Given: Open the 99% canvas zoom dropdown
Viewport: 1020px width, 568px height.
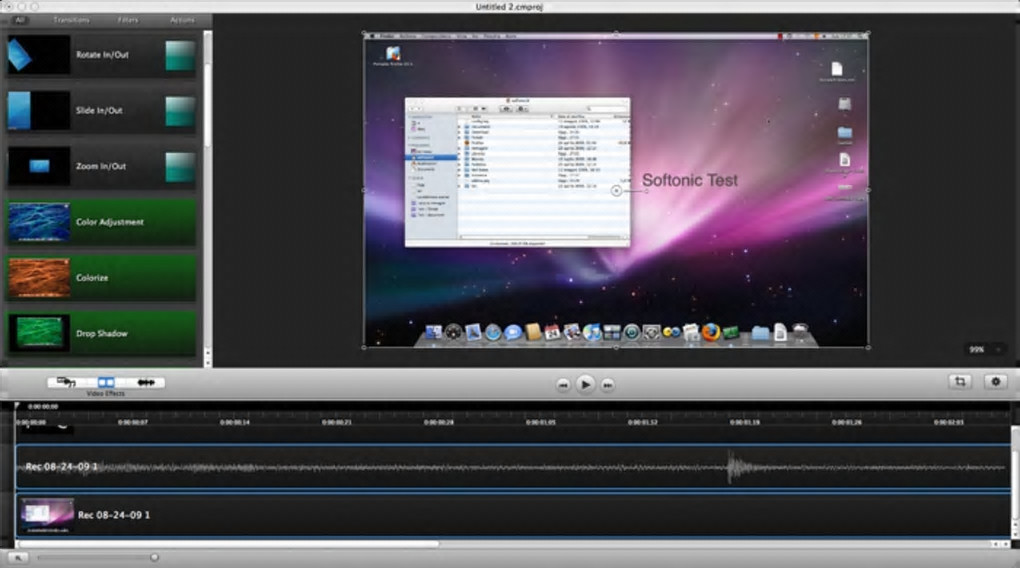Looking at the screenshot, I should click(x=985, y=349).
